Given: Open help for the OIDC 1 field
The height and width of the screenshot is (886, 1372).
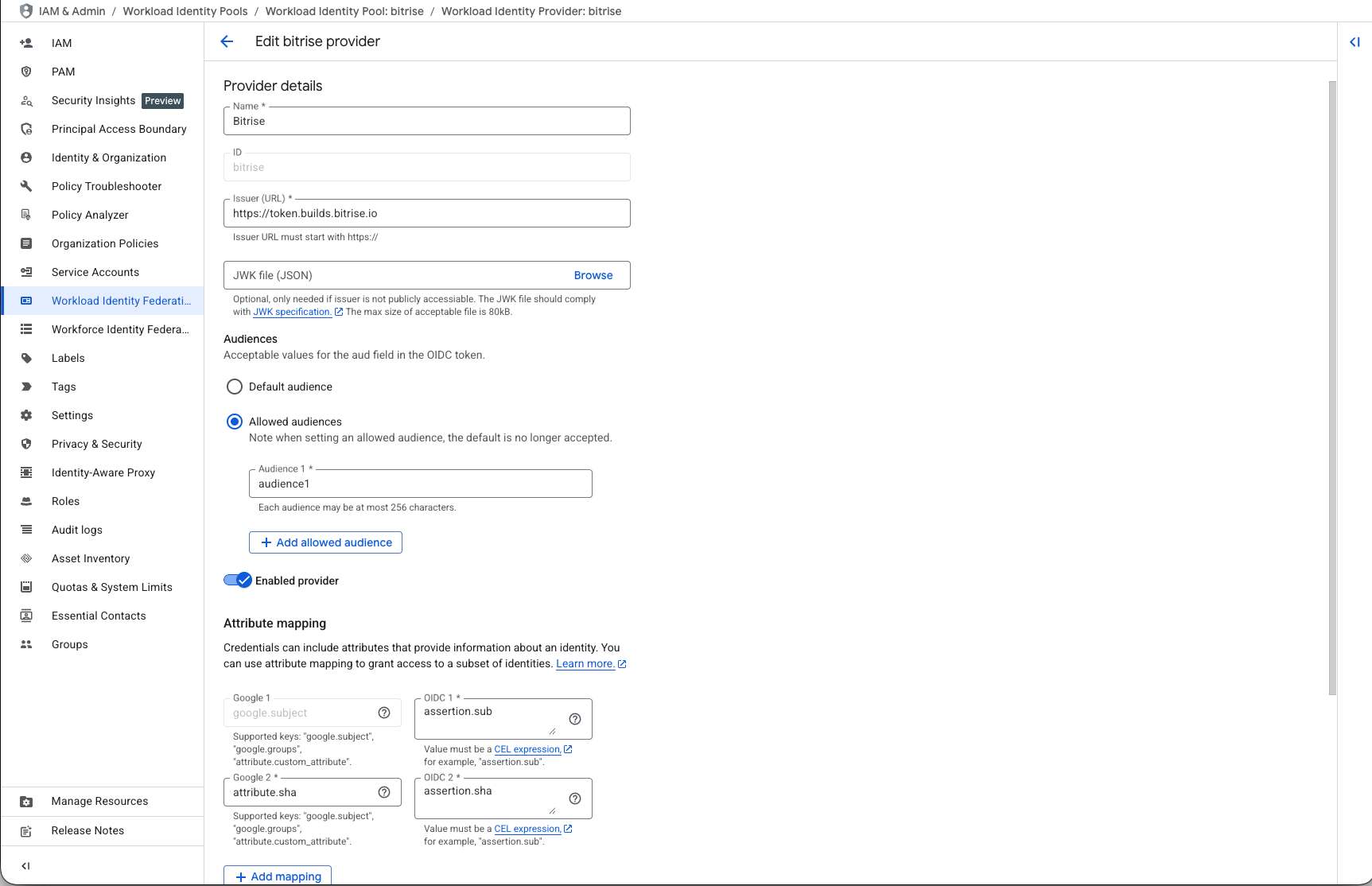Looking at the screenshot, I should (x=574, y=718).
